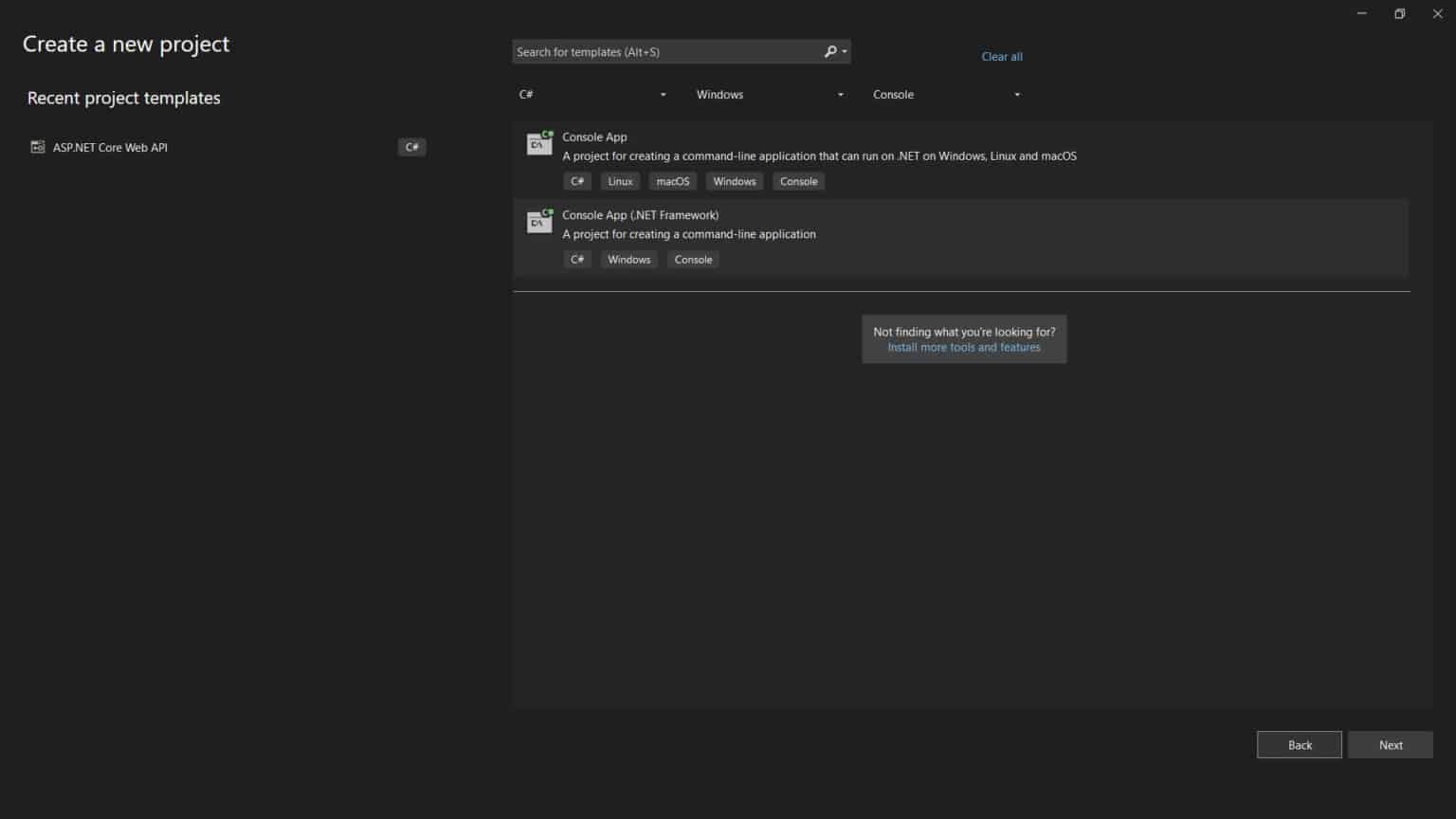Go back with the Back button

(x=1299, y=745)
